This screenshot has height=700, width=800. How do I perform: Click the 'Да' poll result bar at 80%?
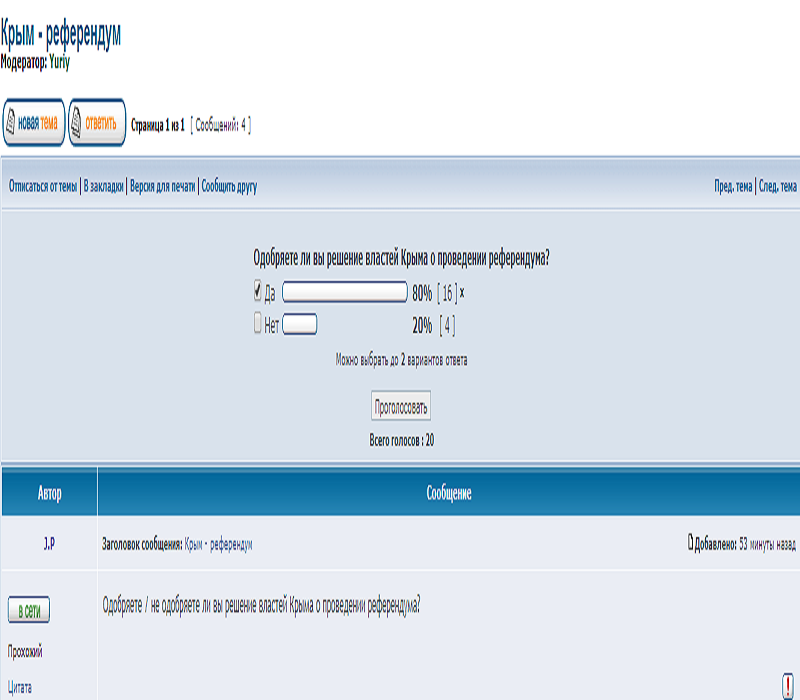click(x=345, y=293)
